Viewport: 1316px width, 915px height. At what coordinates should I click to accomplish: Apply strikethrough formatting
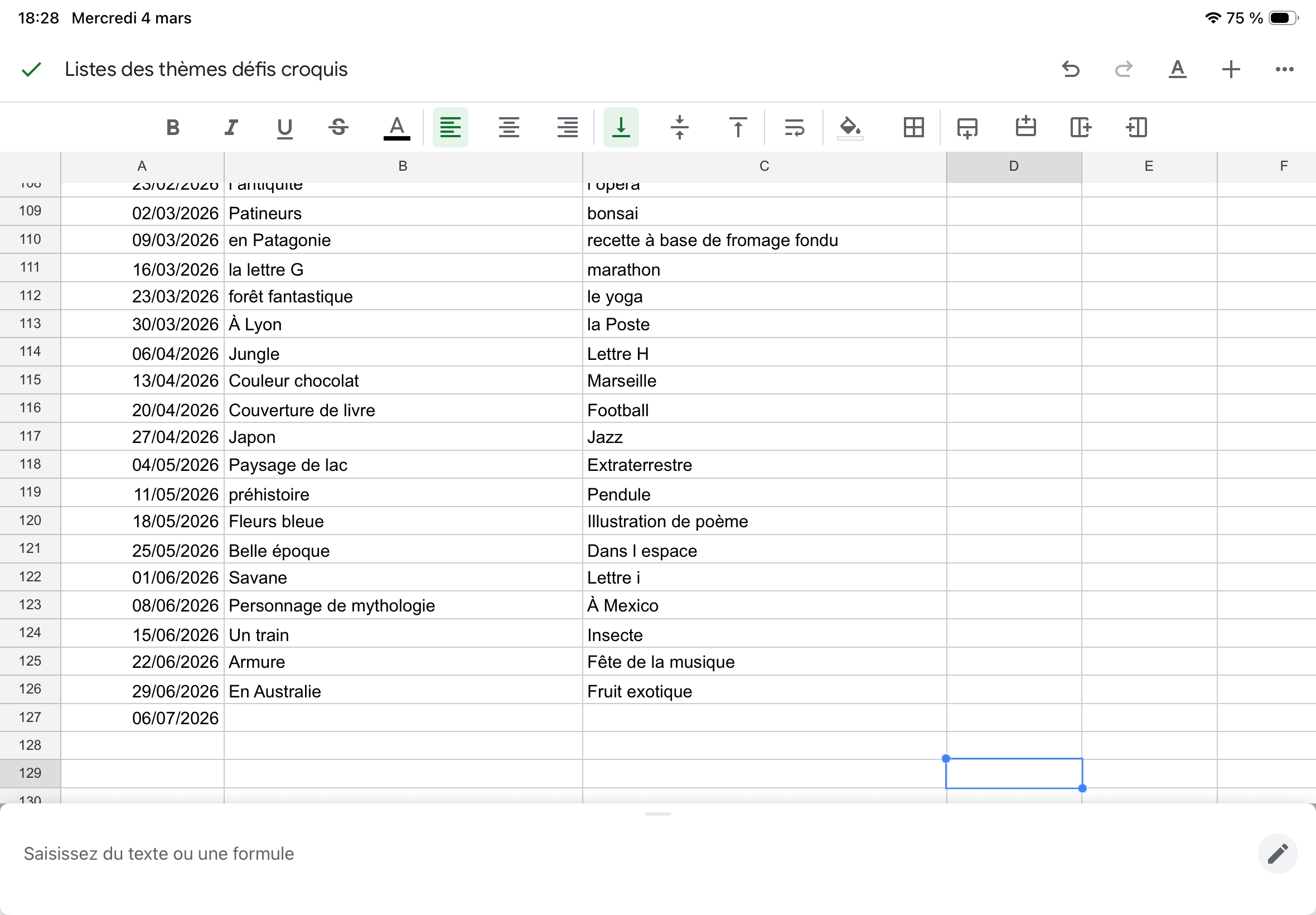(x=338, y=127)
